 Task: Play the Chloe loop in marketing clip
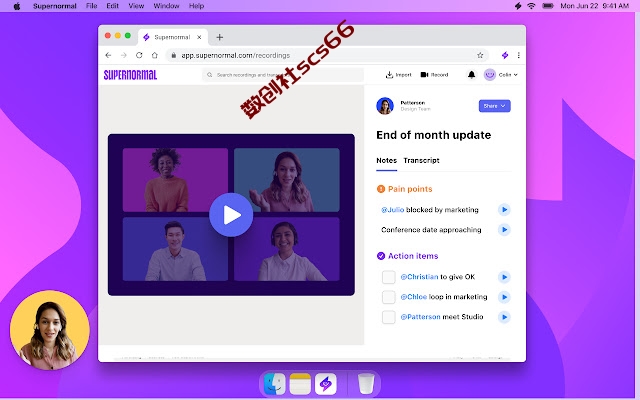point(504,297)
